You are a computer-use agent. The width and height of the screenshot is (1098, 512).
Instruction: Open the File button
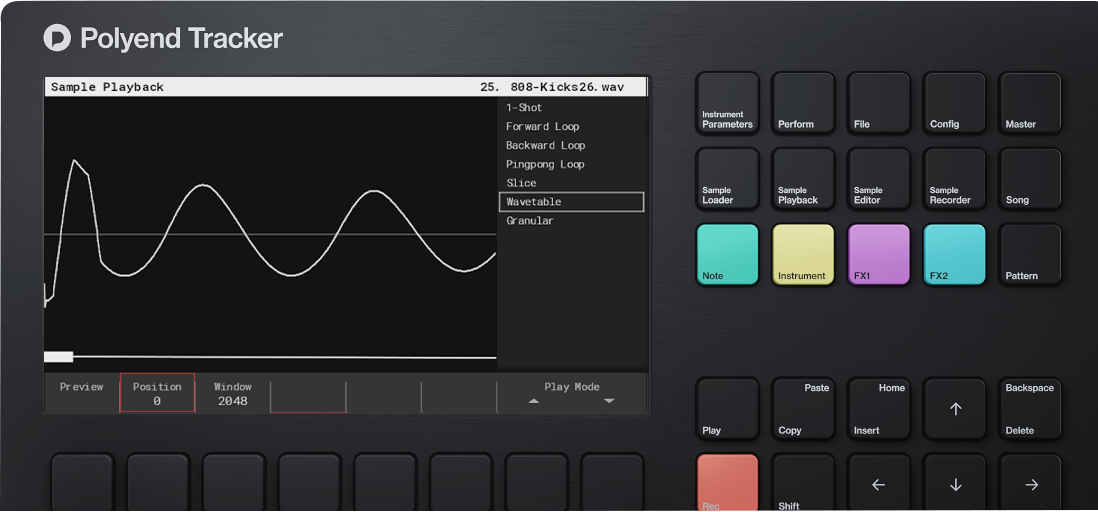coord(879,103)
